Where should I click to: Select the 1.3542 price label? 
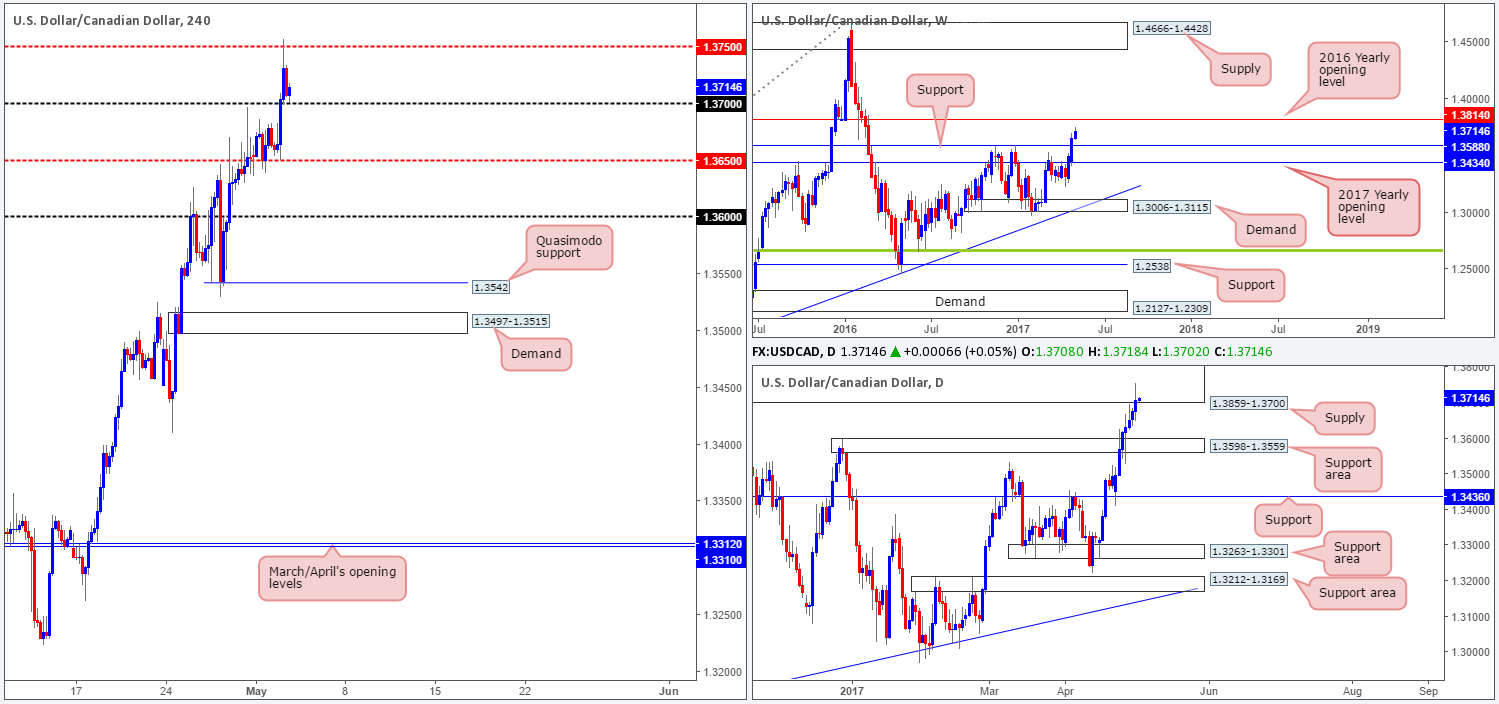[489, 288]
